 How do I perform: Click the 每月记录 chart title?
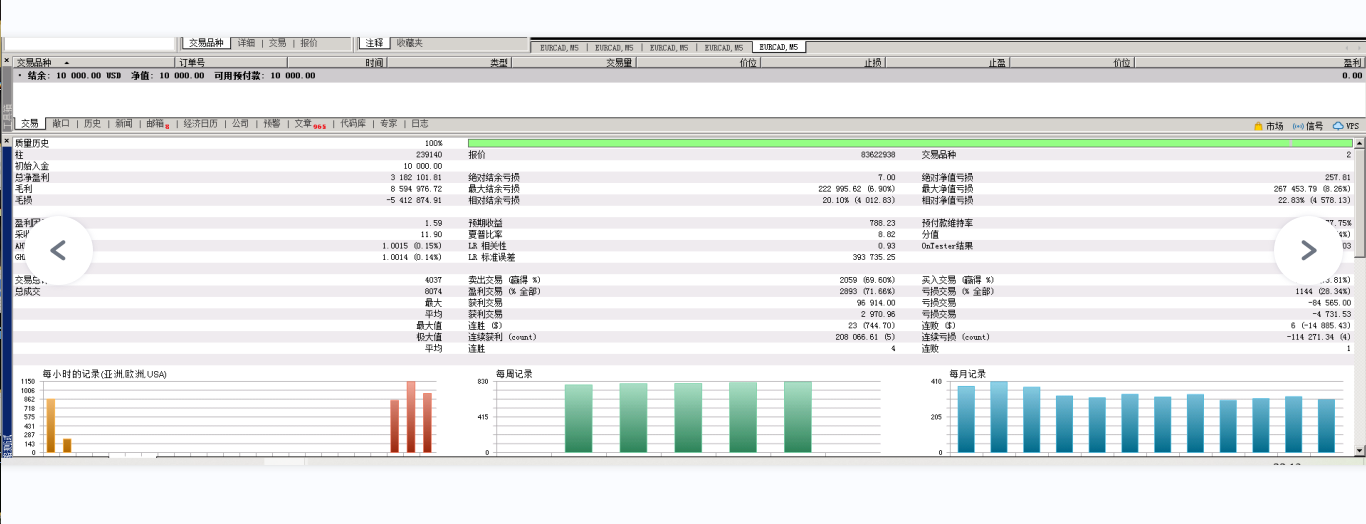pos(966,374)
